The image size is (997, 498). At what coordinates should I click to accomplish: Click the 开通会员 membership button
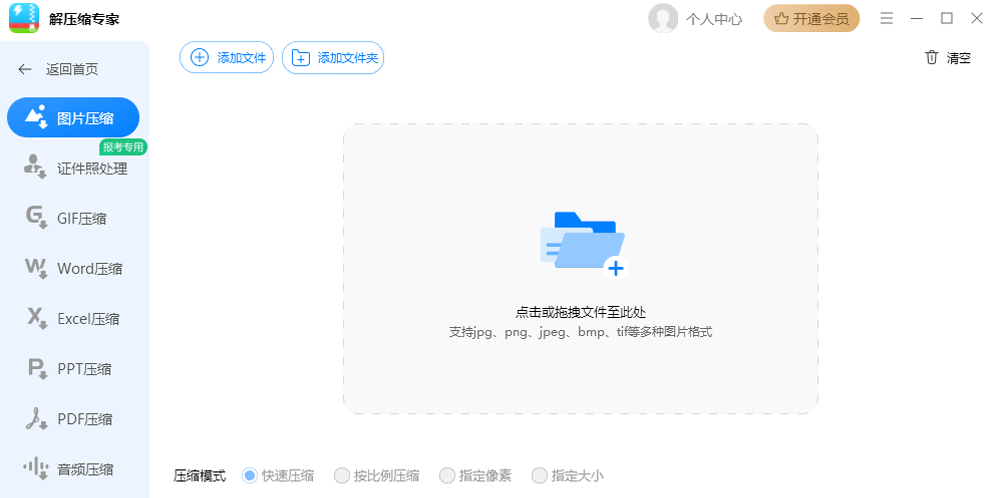[811, 18]
